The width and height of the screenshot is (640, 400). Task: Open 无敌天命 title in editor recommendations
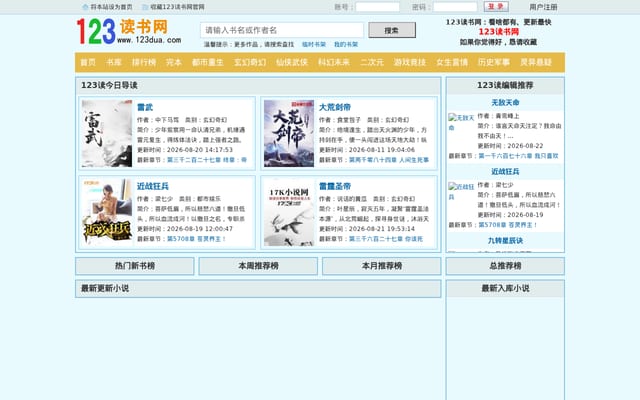(x=505, y=102)
